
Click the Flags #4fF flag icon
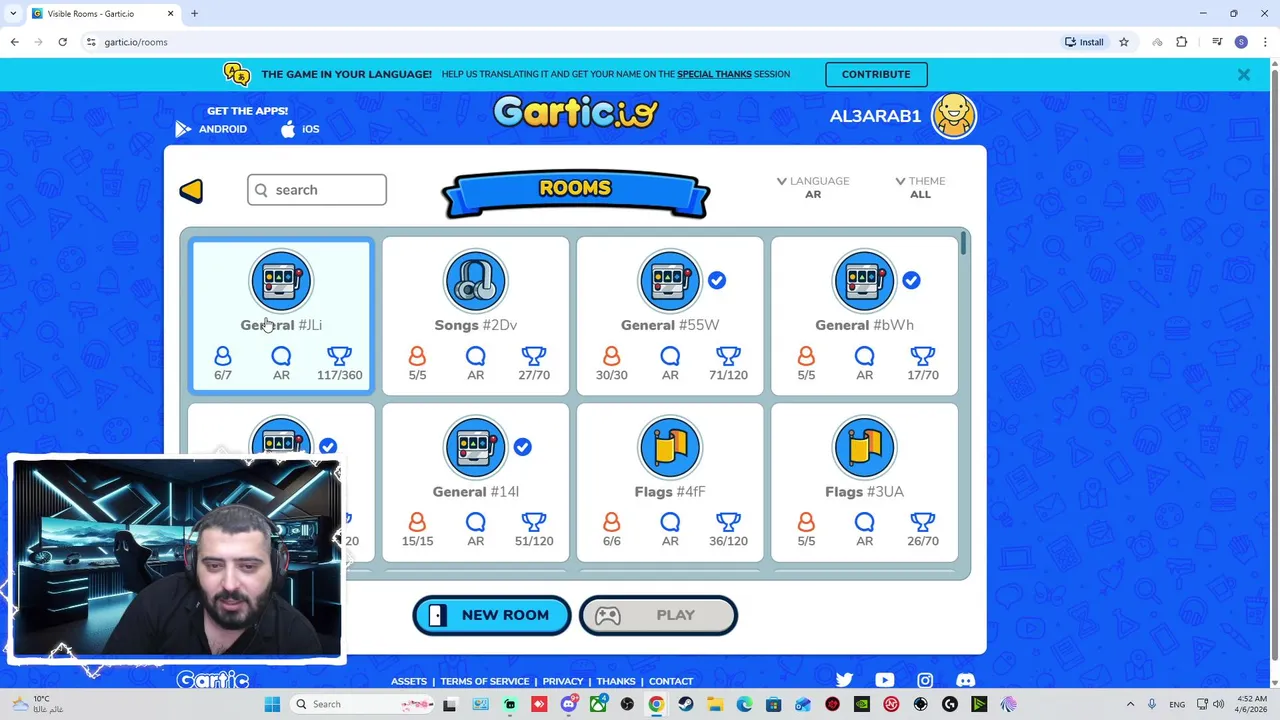point(670,447)
